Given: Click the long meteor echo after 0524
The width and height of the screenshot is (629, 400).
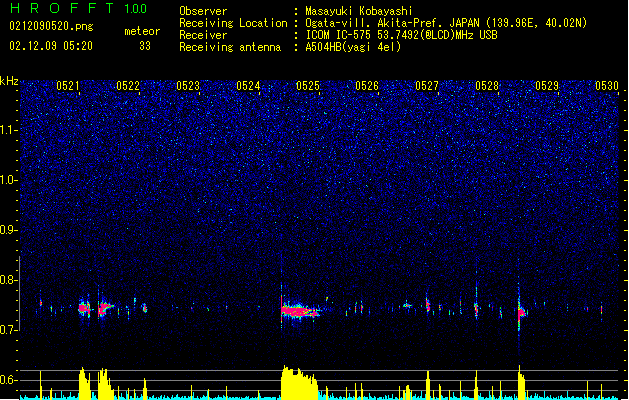Looking at the screenshot, I should [301, 310].
